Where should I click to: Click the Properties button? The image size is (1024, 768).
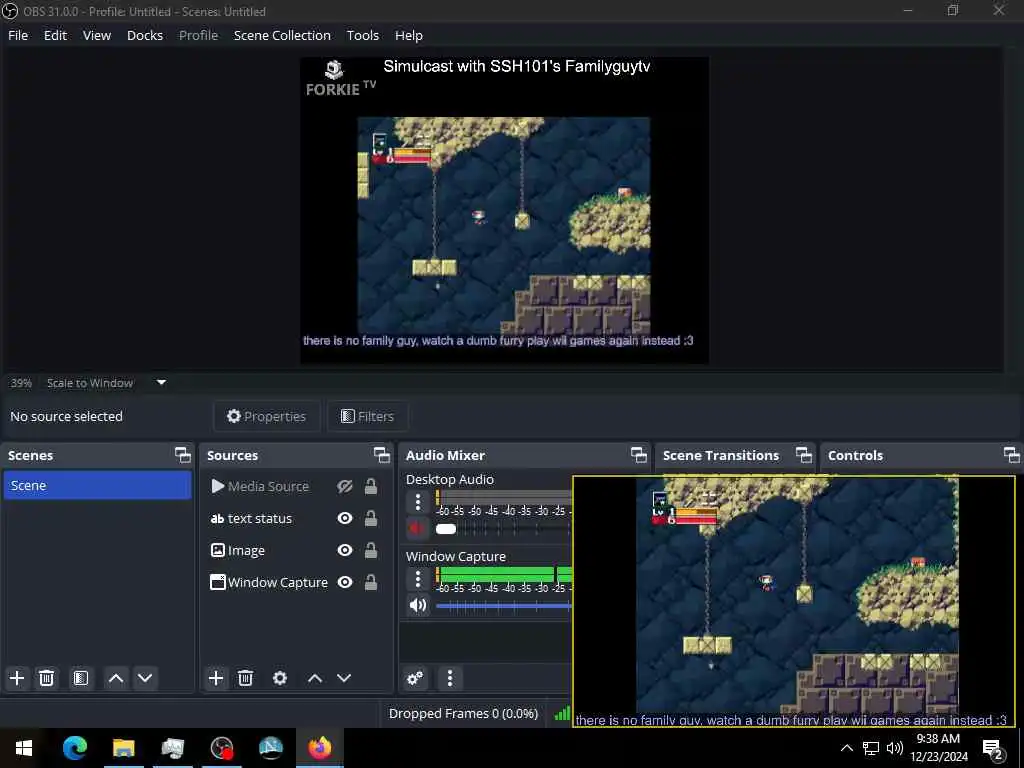[x=266, y=416]
